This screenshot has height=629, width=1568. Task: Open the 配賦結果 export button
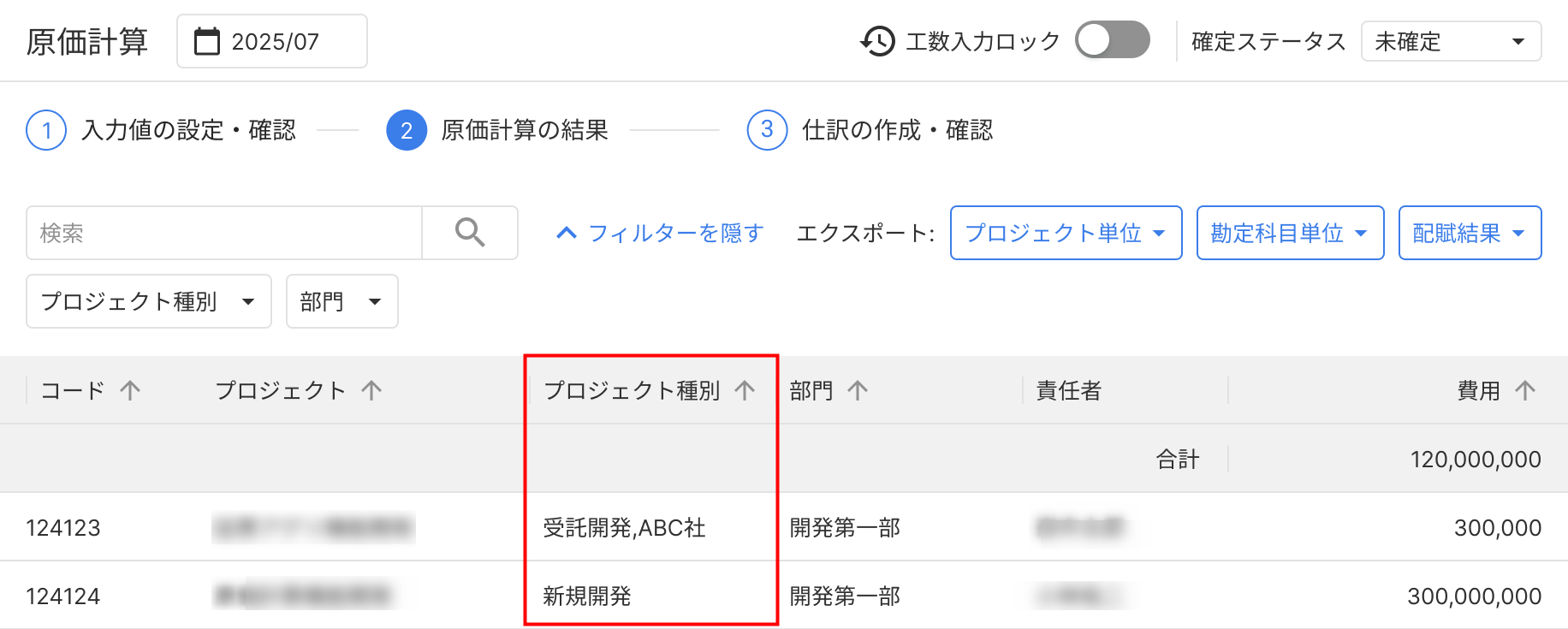pyautogui.click(x=1470, y=233)
